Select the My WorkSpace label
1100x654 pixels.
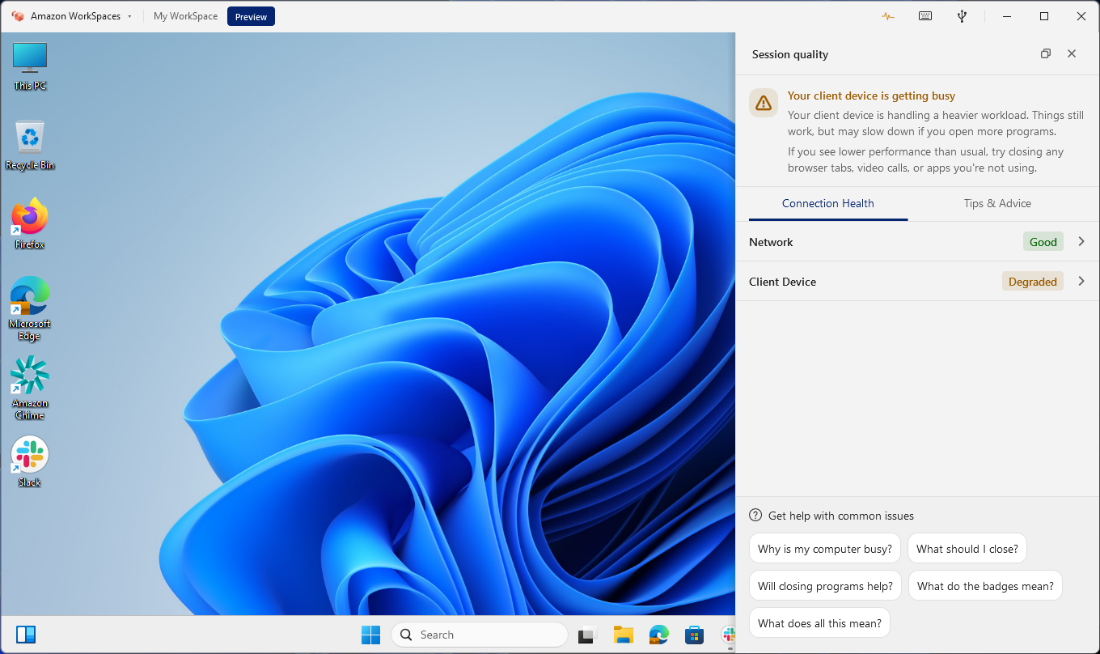point(185,16)
